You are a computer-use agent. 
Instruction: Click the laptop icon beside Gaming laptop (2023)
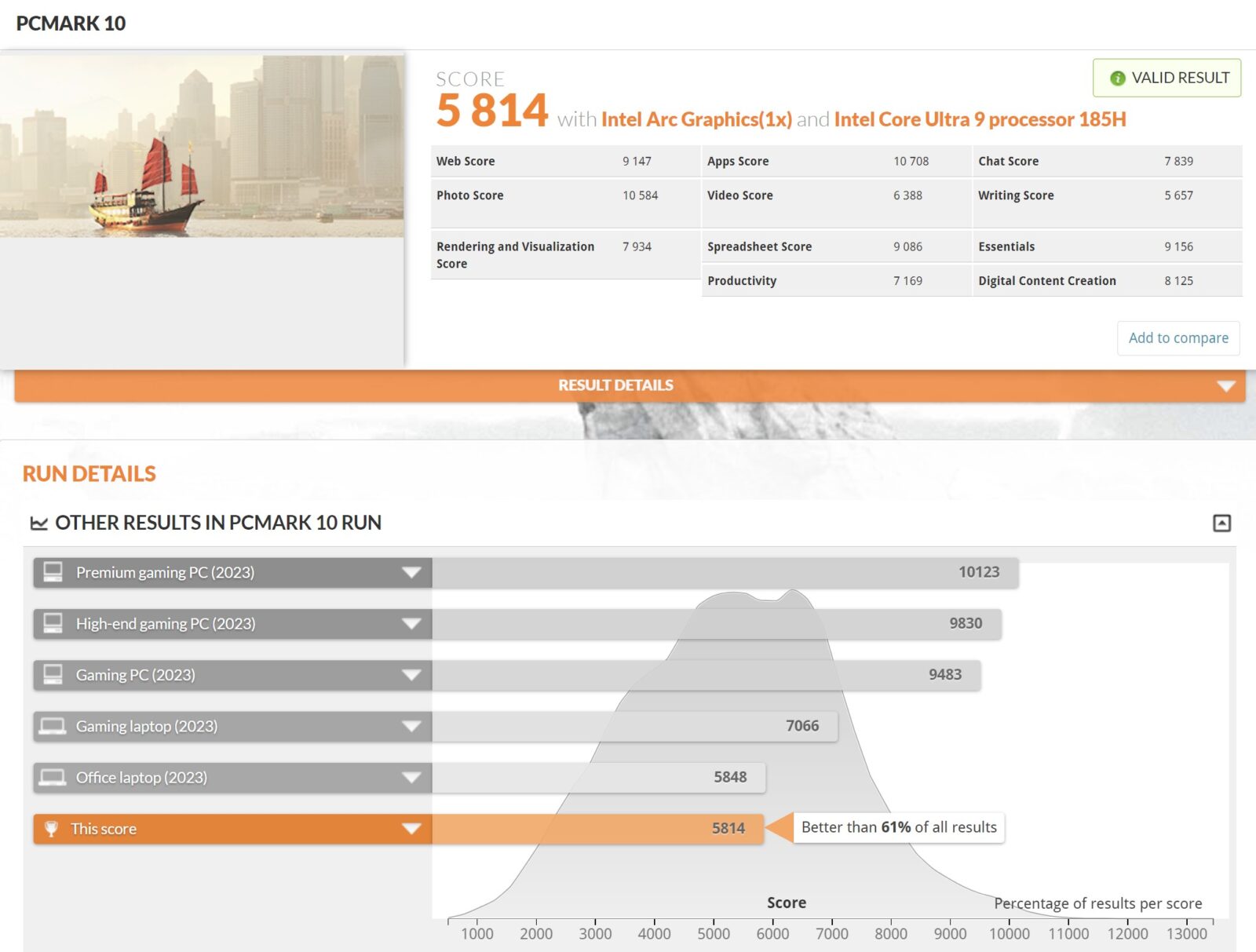pos(53,726)
